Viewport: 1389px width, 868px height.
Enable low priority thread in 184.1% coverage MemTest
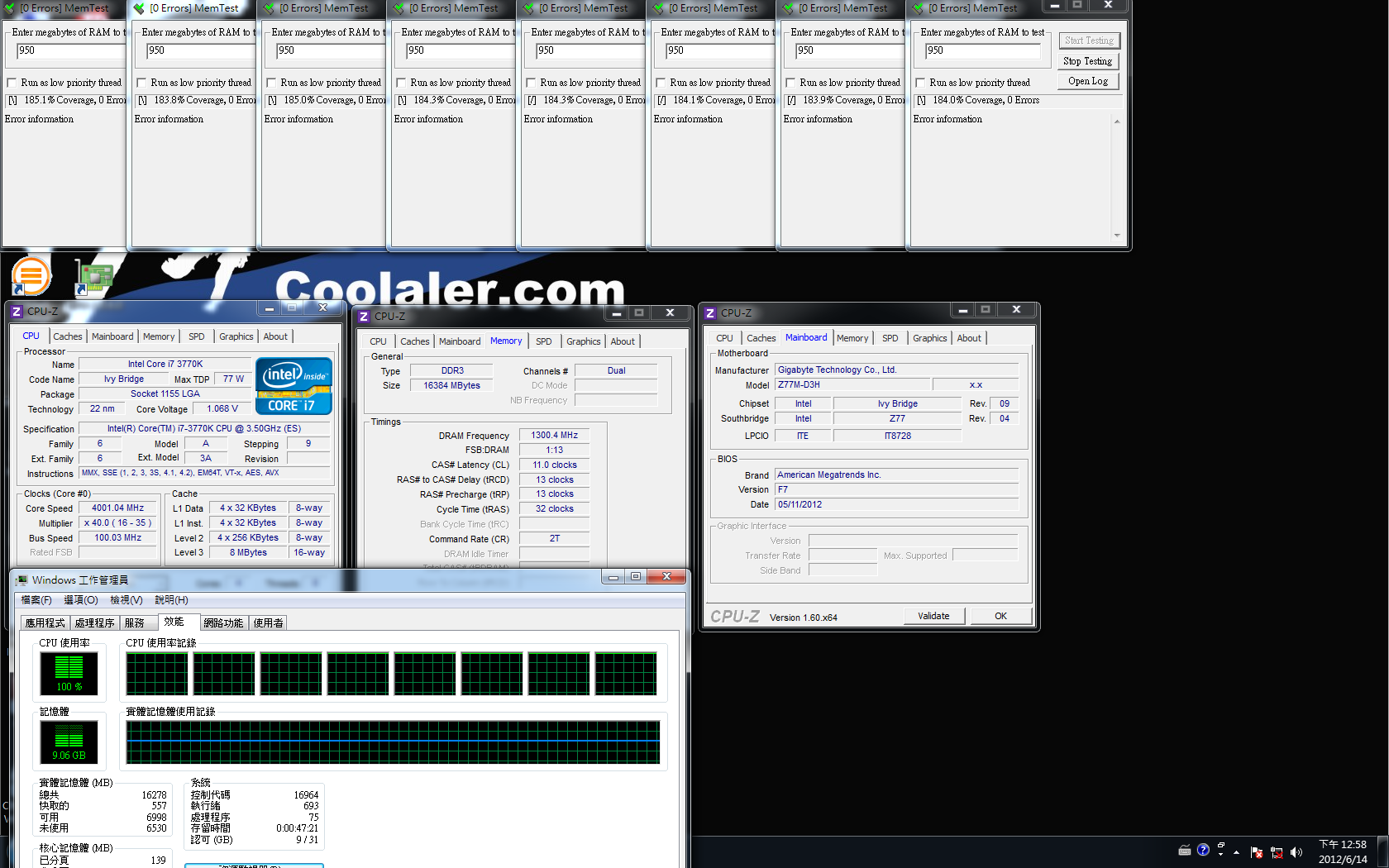[x=661, y=83]
